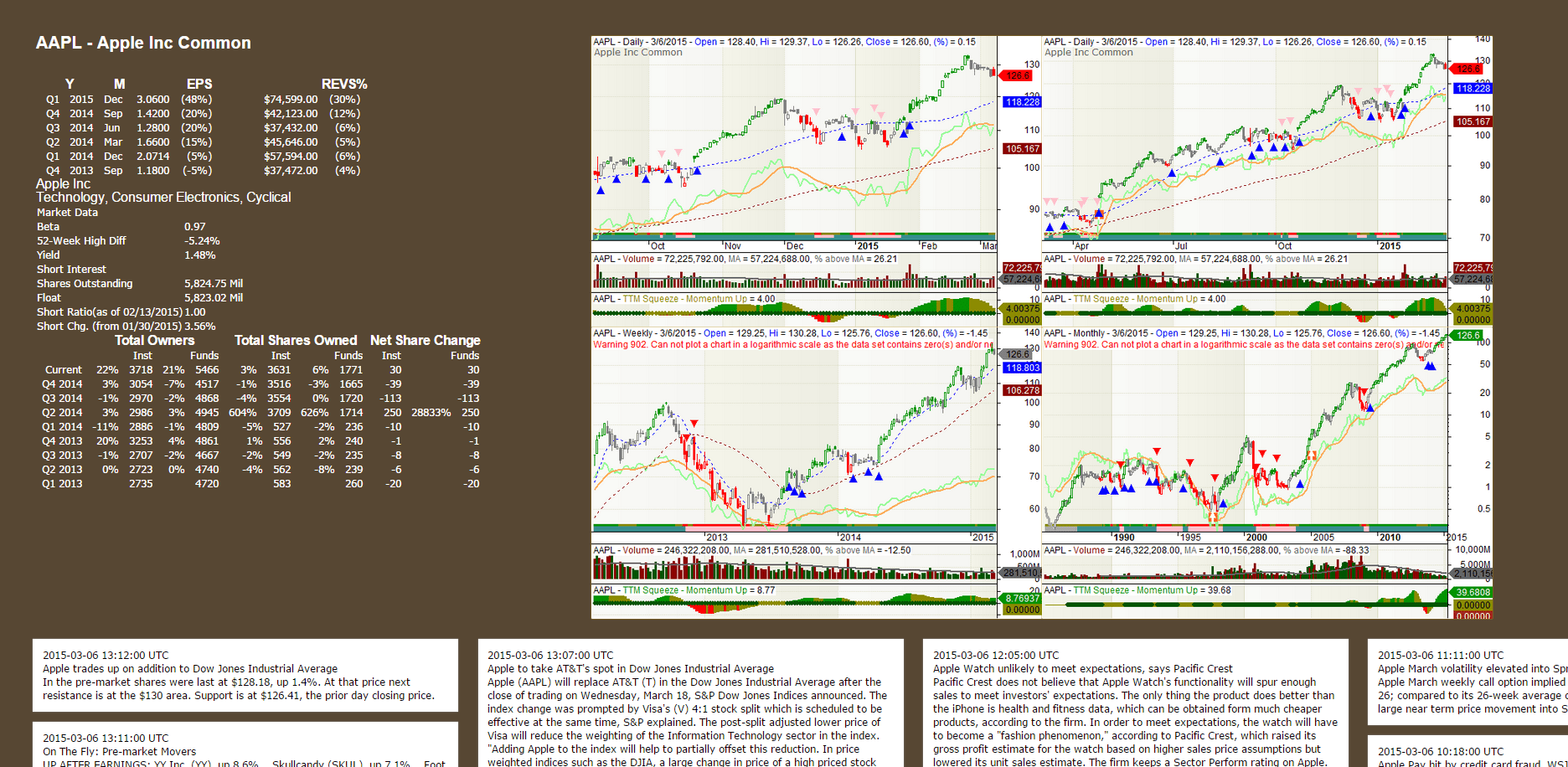The width and height of the screenshot is (1568, 767).
Task: Click the 281,510 volume tag on weekly chart
Action: click(x=1021, y=573)
